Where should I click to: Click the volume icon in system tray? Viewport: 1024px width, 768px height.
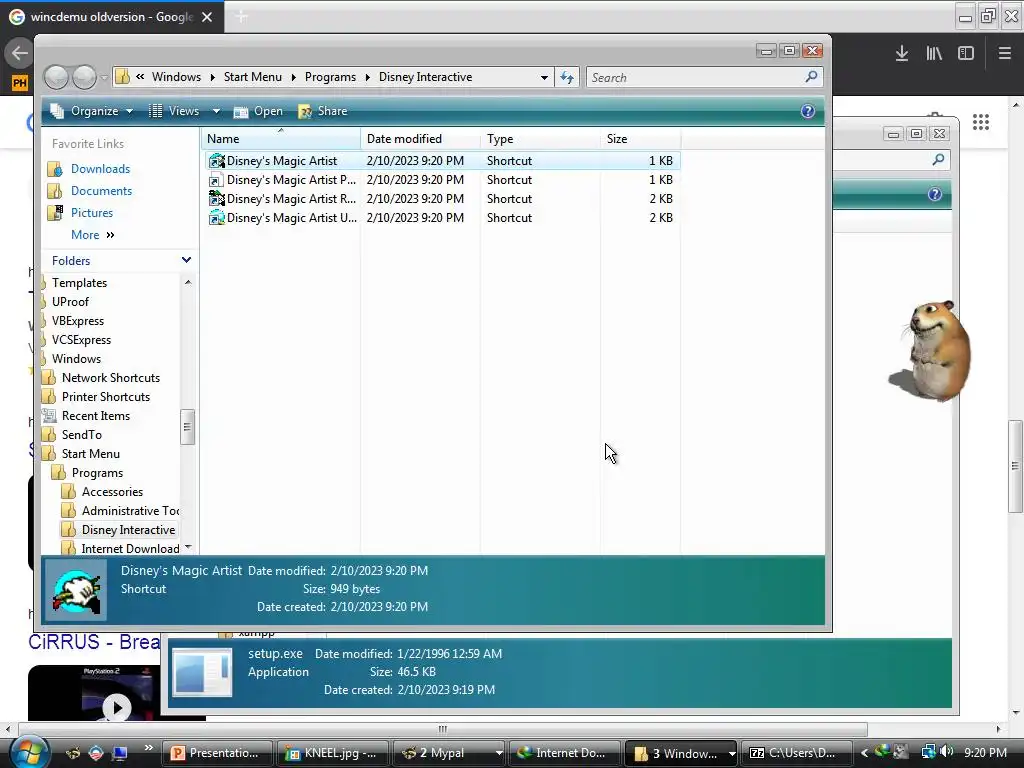tap(946, 752)
